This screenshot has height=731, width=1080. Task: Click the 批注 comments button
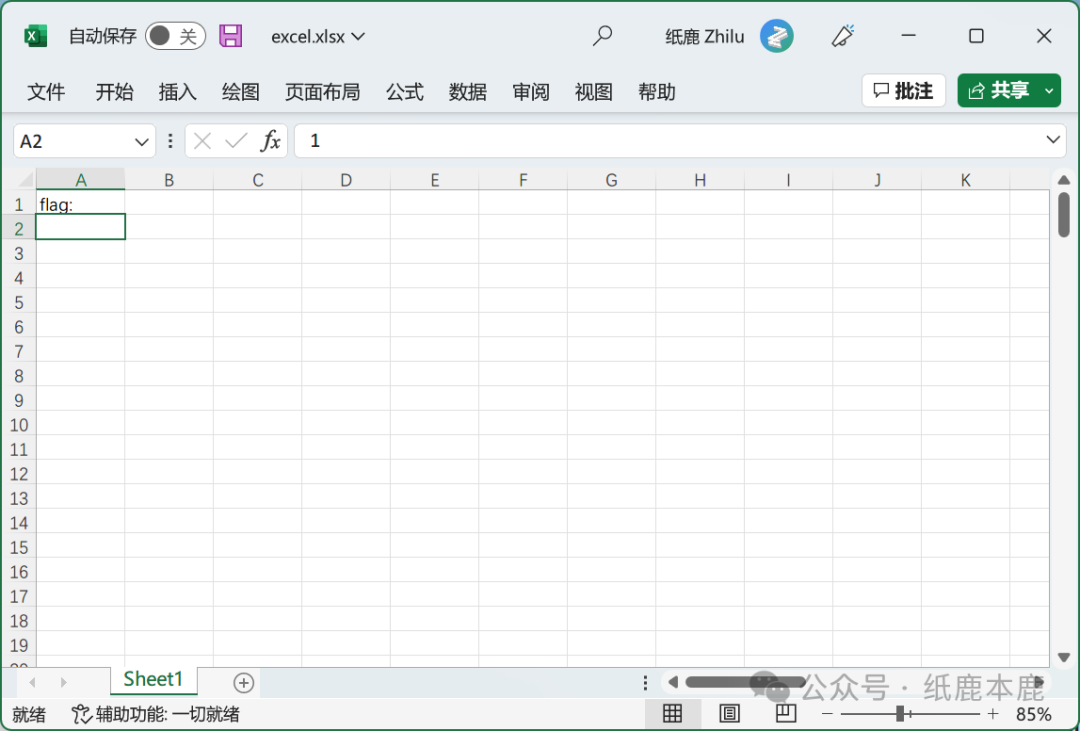pos(903,90)
